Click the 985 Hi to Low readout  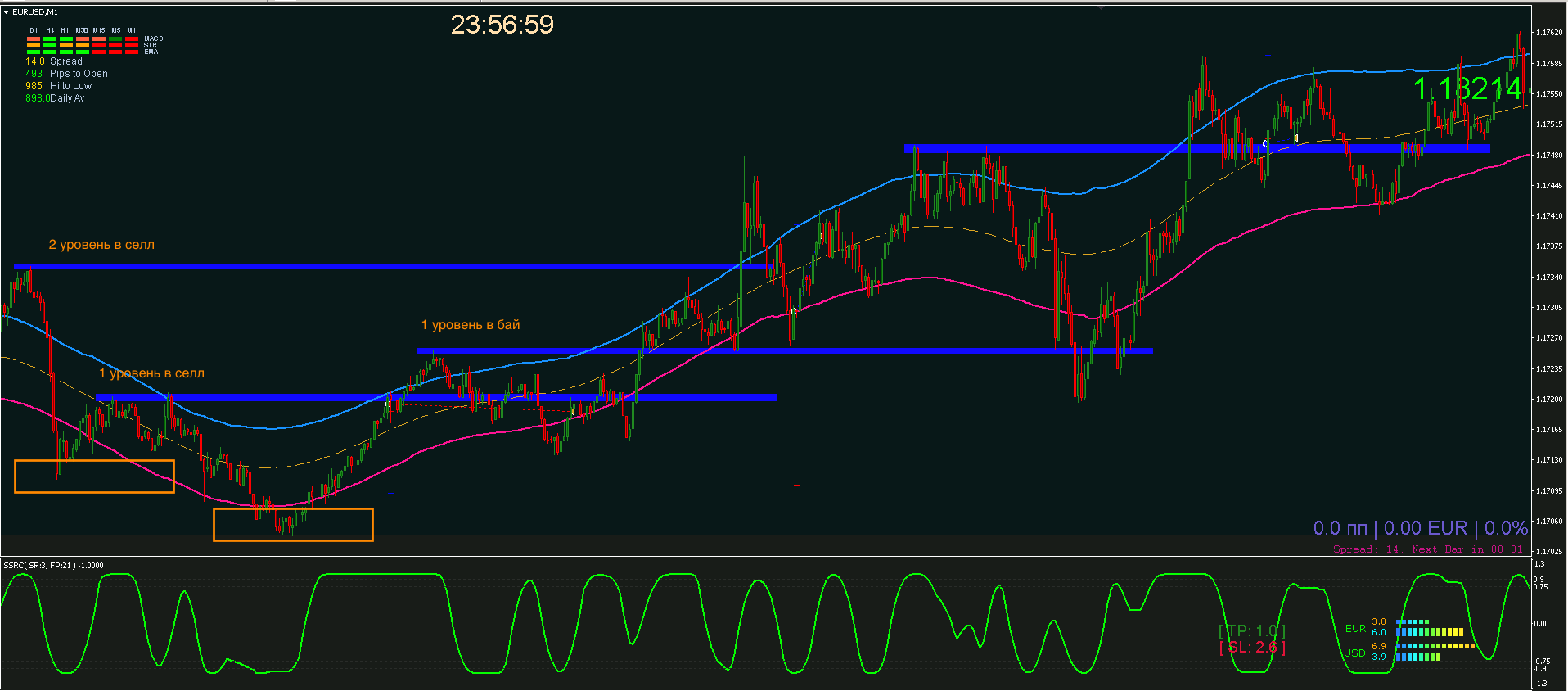click(58, 86)
